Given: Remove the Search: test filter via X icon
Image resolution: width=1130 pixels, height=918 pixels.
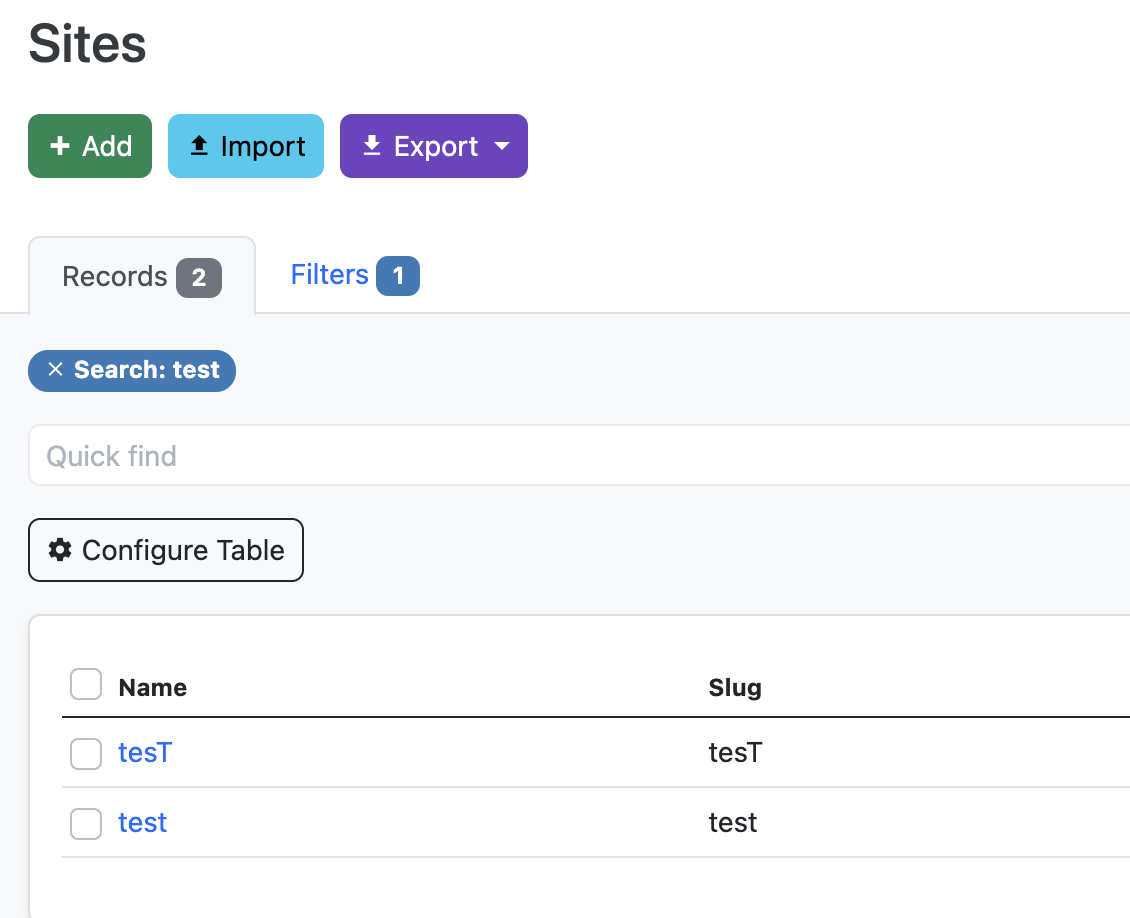Looking at the screenshot, I should coord(56,370).
